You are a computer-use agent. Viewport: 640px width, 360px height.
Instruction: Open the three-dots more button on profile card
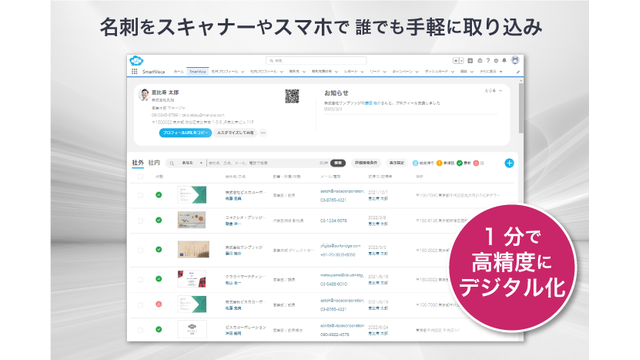coord(263,133)
